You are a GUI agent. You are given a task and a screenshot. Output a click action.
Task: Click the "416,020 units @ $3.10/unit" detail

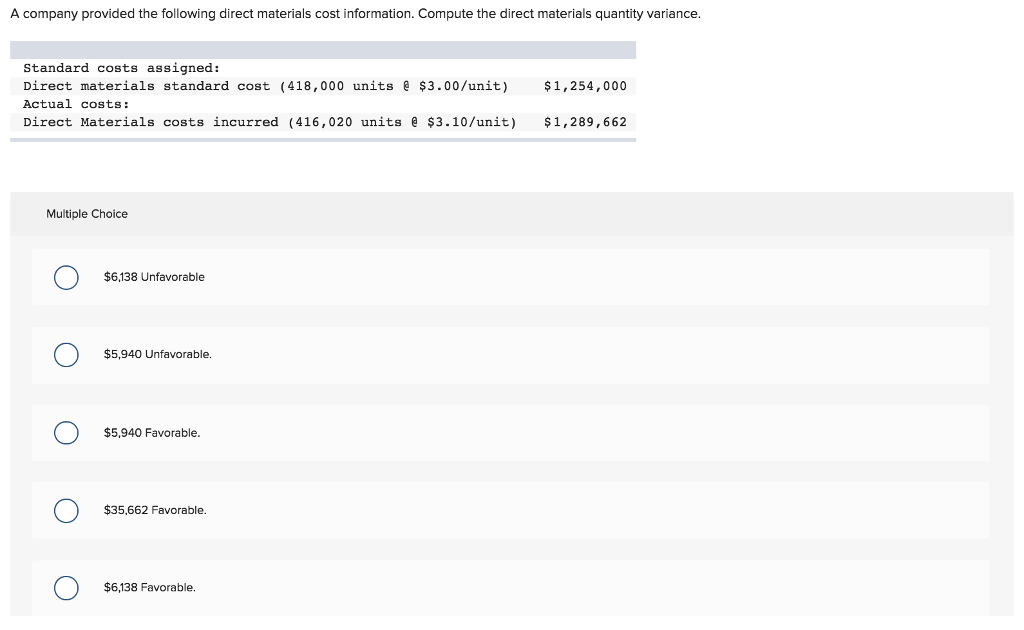pos(402,122)
